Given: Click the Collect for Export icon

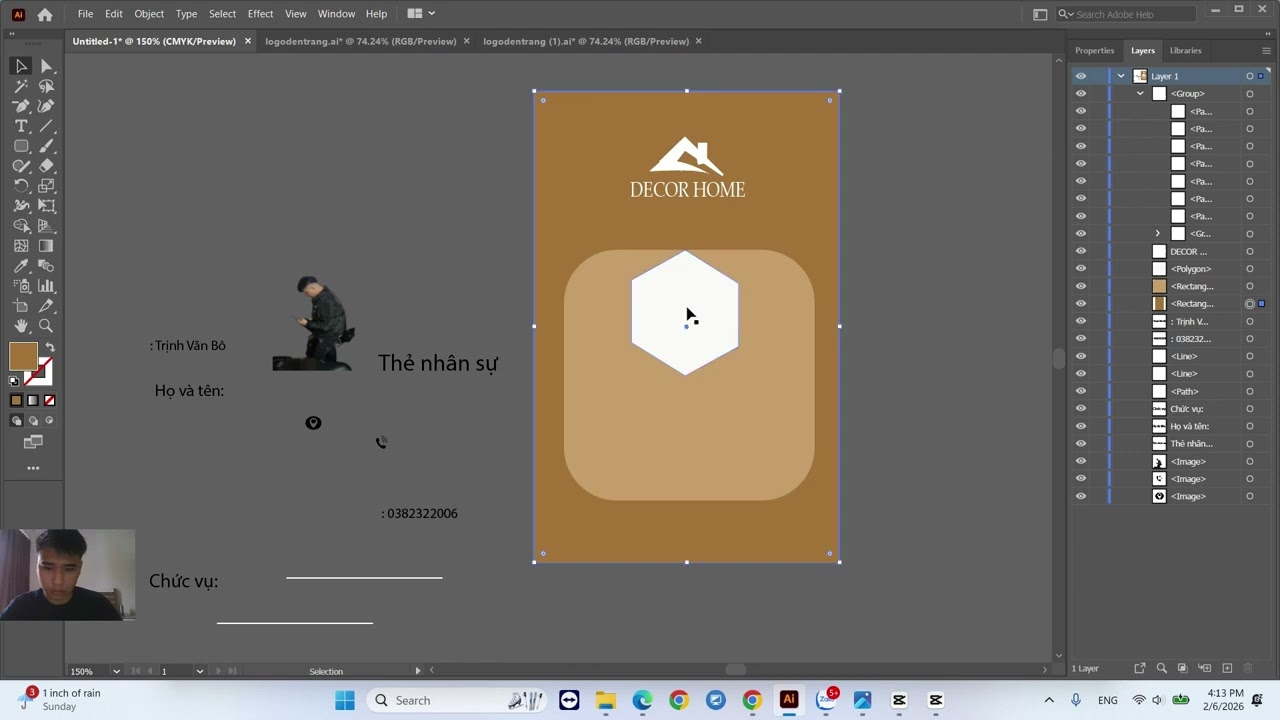Looking at the screenshot, I should tap(1139, 668).
